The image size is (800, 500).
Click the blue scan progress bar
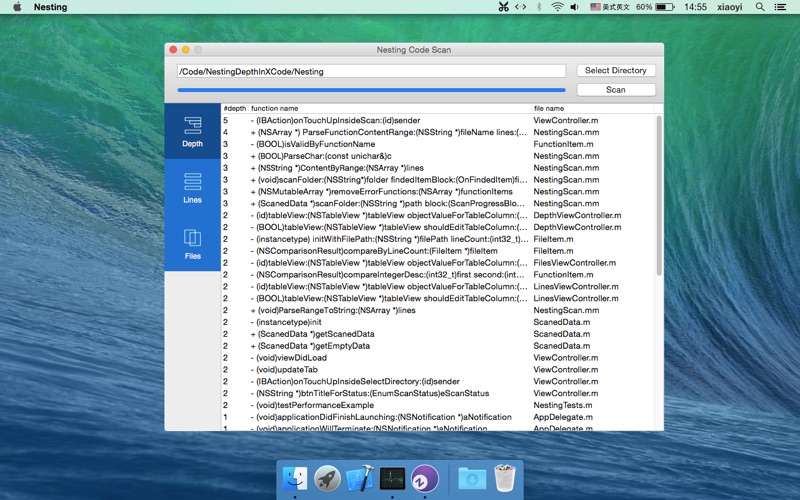coord(371,90)
